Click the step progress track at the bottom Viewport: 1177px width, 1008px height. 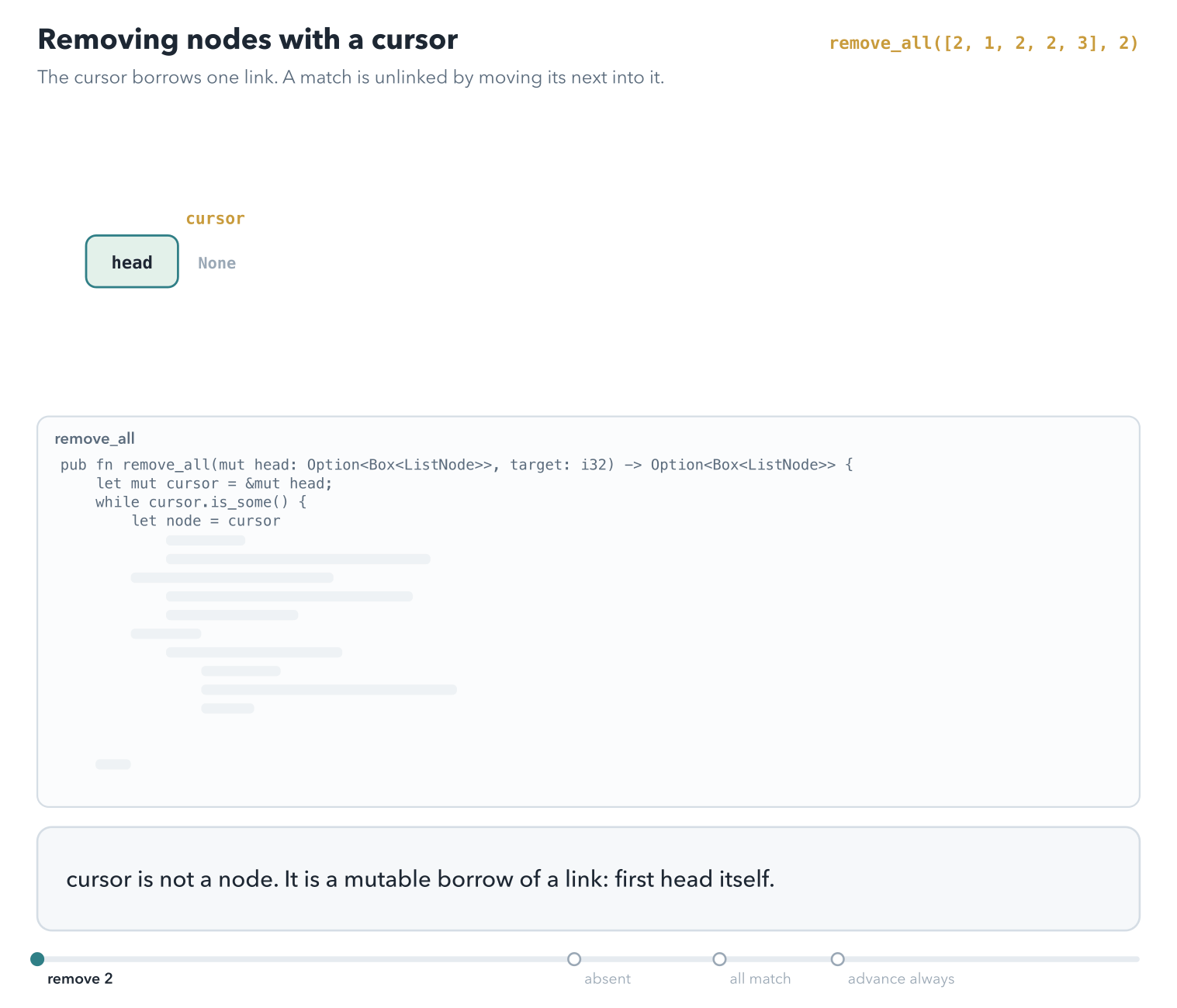tap(588, 959)
